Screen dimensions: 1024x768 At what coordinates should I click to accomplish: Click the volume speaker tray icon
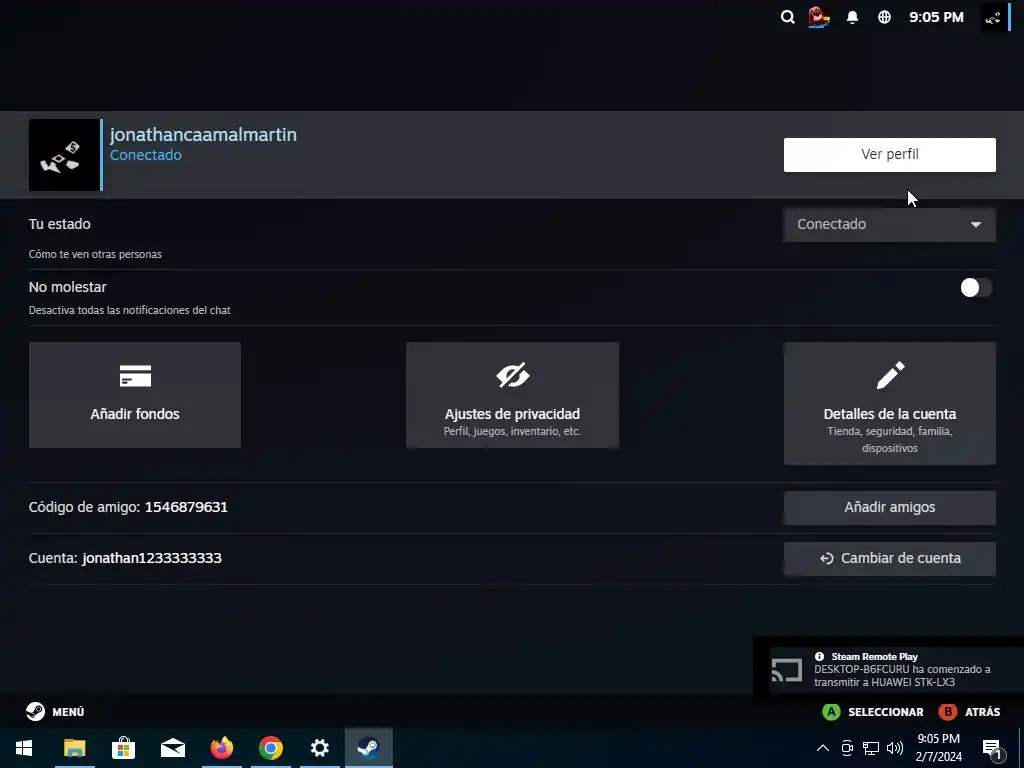(x=895, y=748)
